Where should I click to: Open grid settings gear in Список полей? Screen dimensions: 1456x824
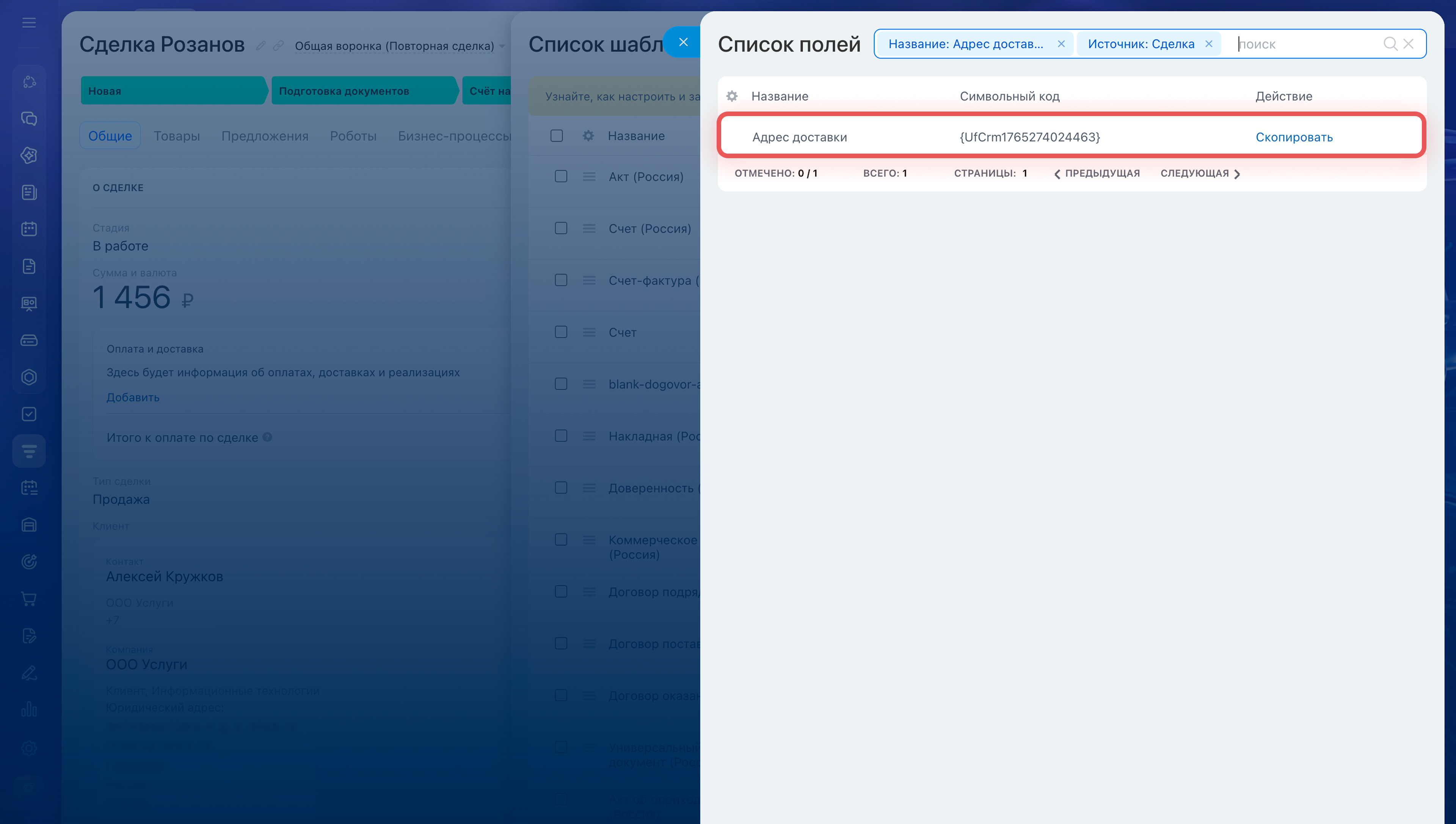click(x=732, y=96)
